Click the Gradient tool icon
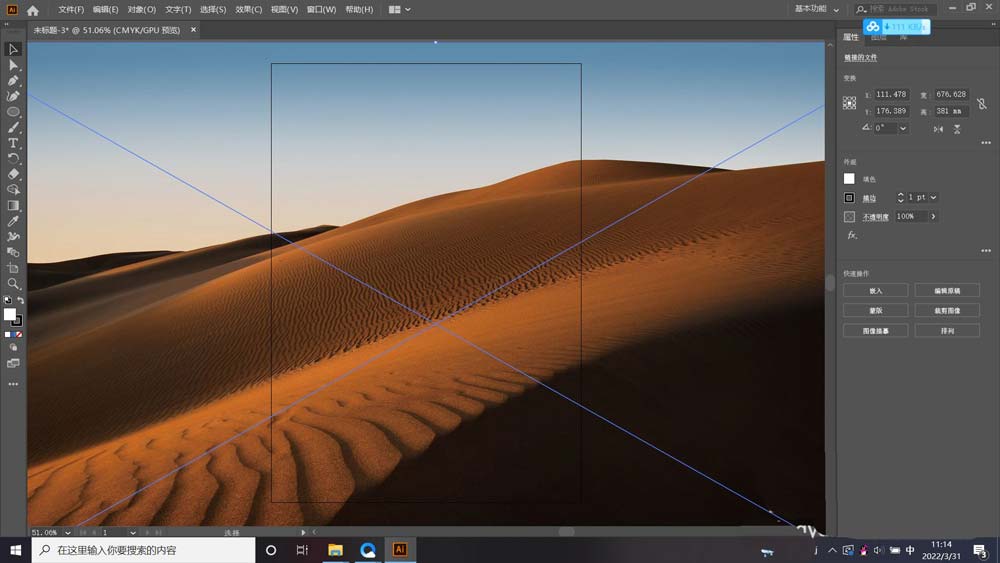1000x563 pixels. coord(14,205)
